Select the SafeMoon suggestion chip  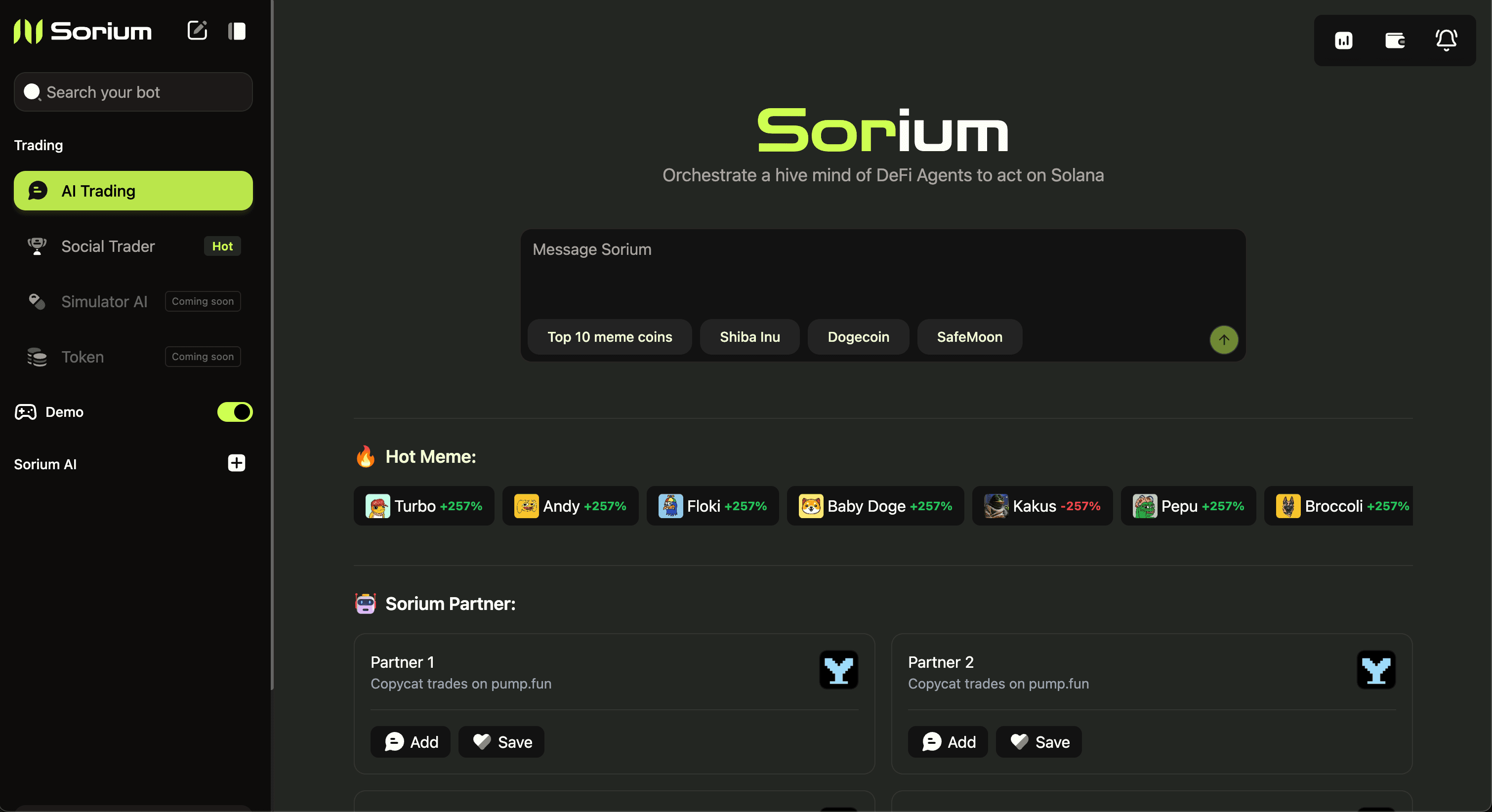(x=968, y=336)
